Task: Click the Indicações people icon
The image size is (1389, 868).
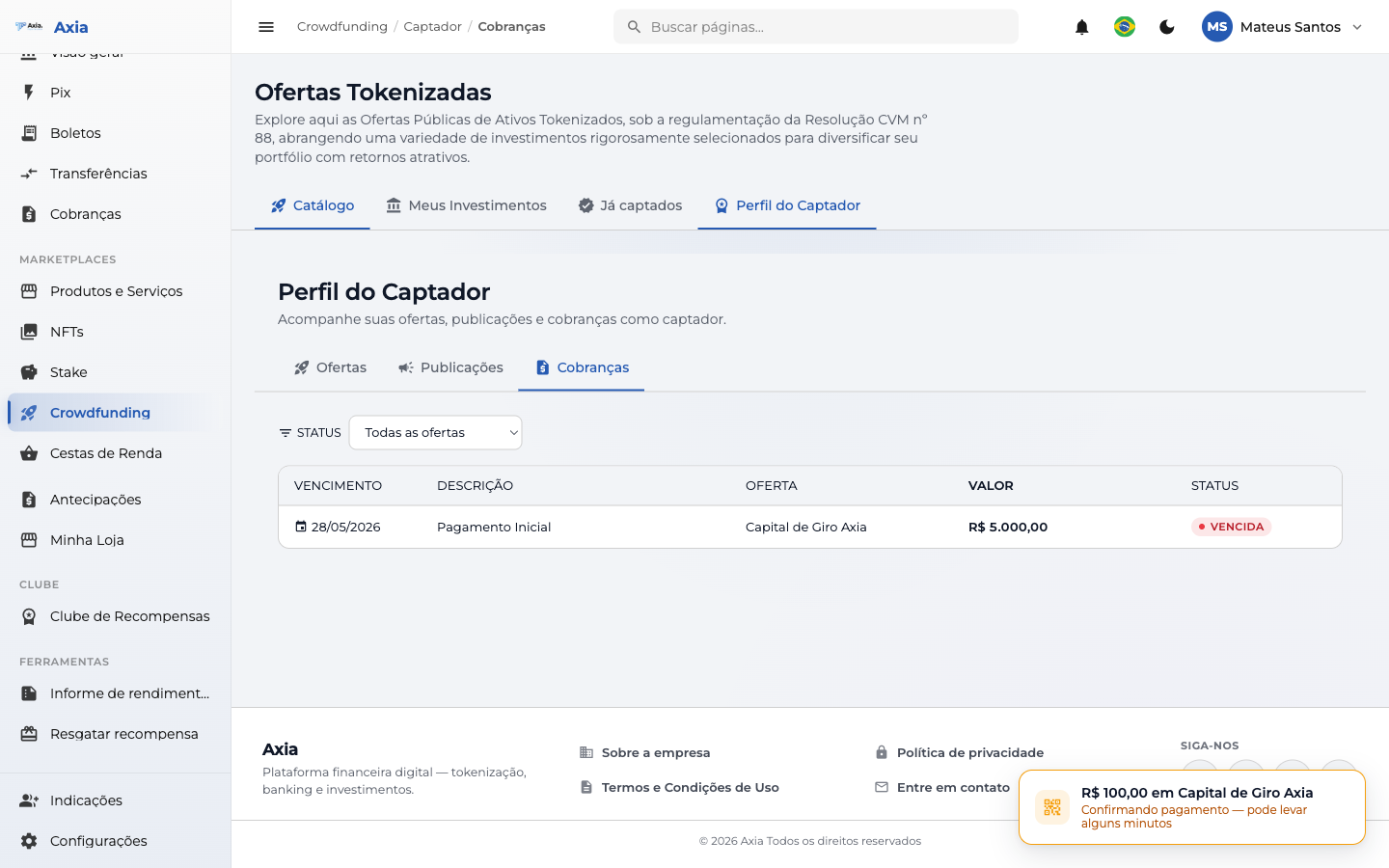Action: click(x=29, y=800)
